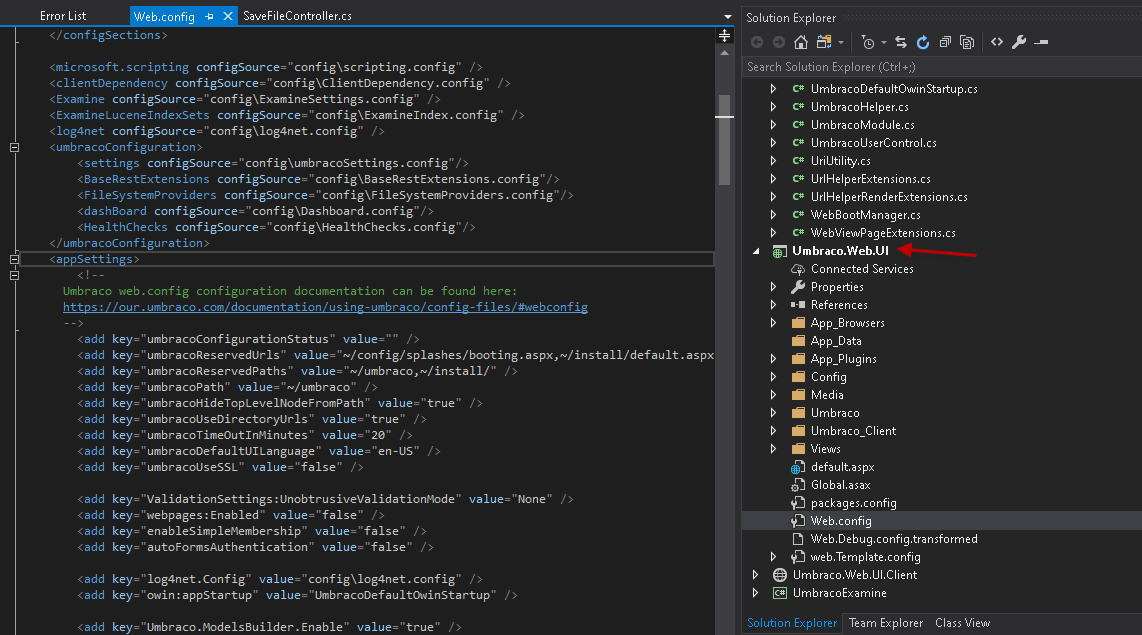Image resolution: width=1142 pixels, height=635 pixels.
Task: Click the C# icon of UmbracoModule.cs
Action: click(798, 125)
